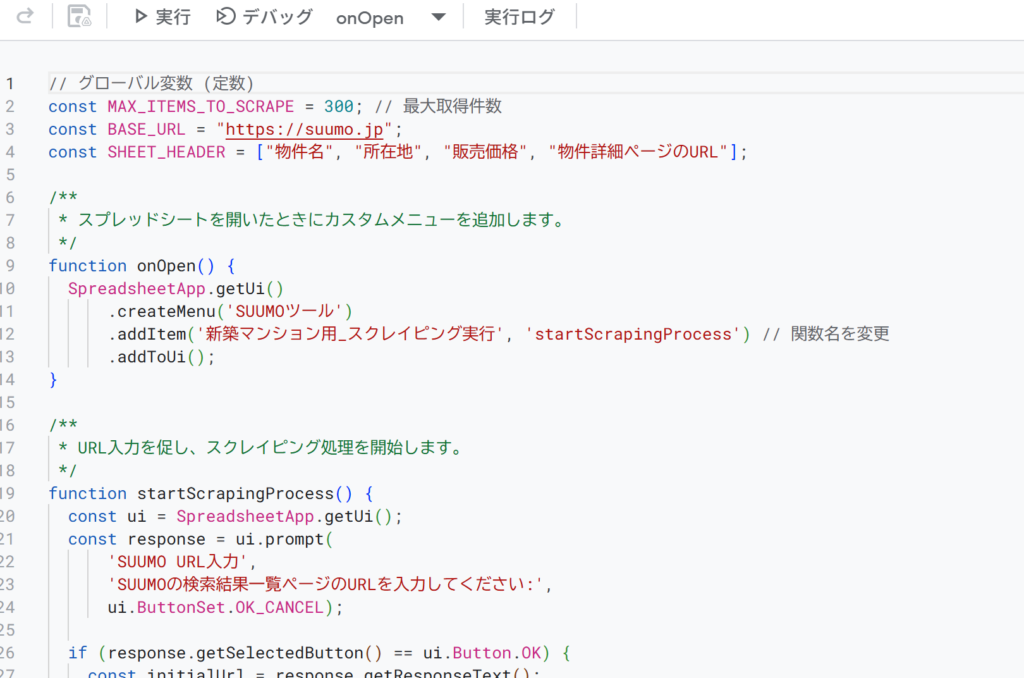This screenshot has height=678, width=1024.
Task: Click ui.prompt( on line 21
Action: pyautogui.click(x=284, y=540)
